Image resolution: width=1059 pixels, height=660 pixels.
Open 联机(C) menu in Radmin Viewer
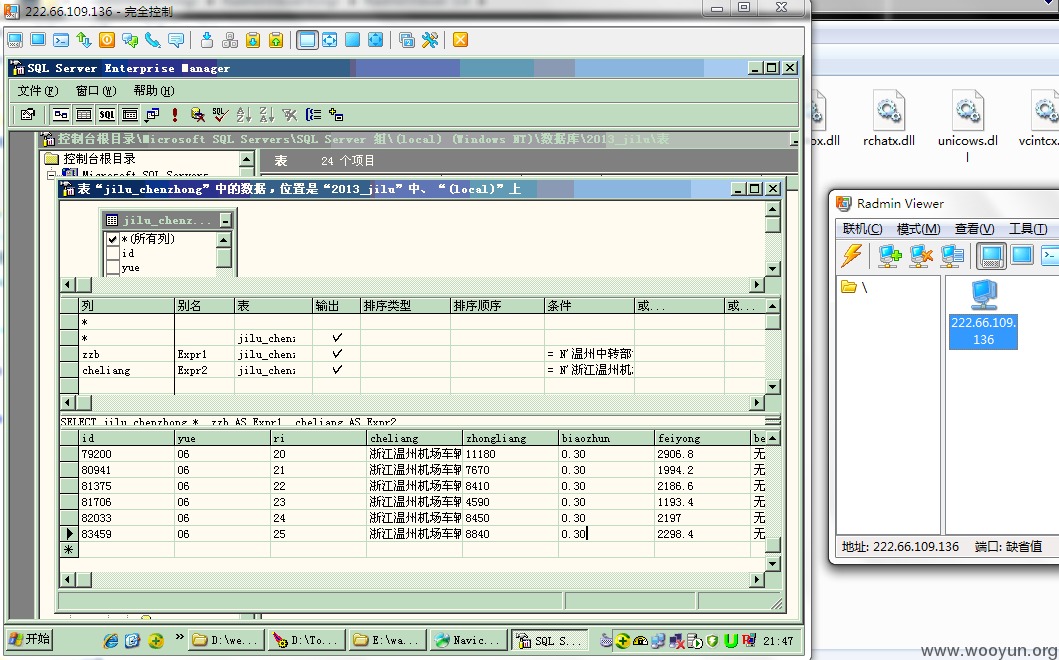[862, 229]
